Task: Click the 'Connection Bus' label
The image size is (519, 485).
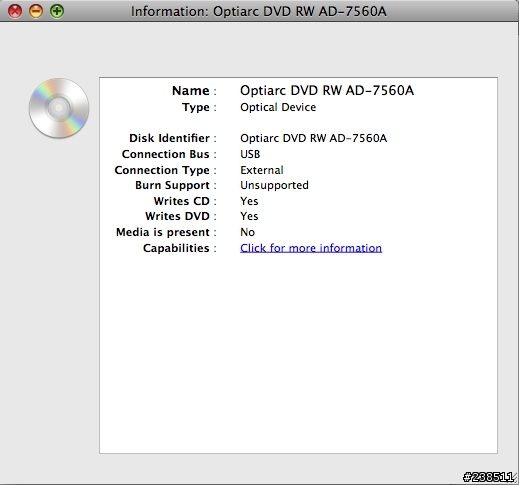Action: tap(166, 154)
